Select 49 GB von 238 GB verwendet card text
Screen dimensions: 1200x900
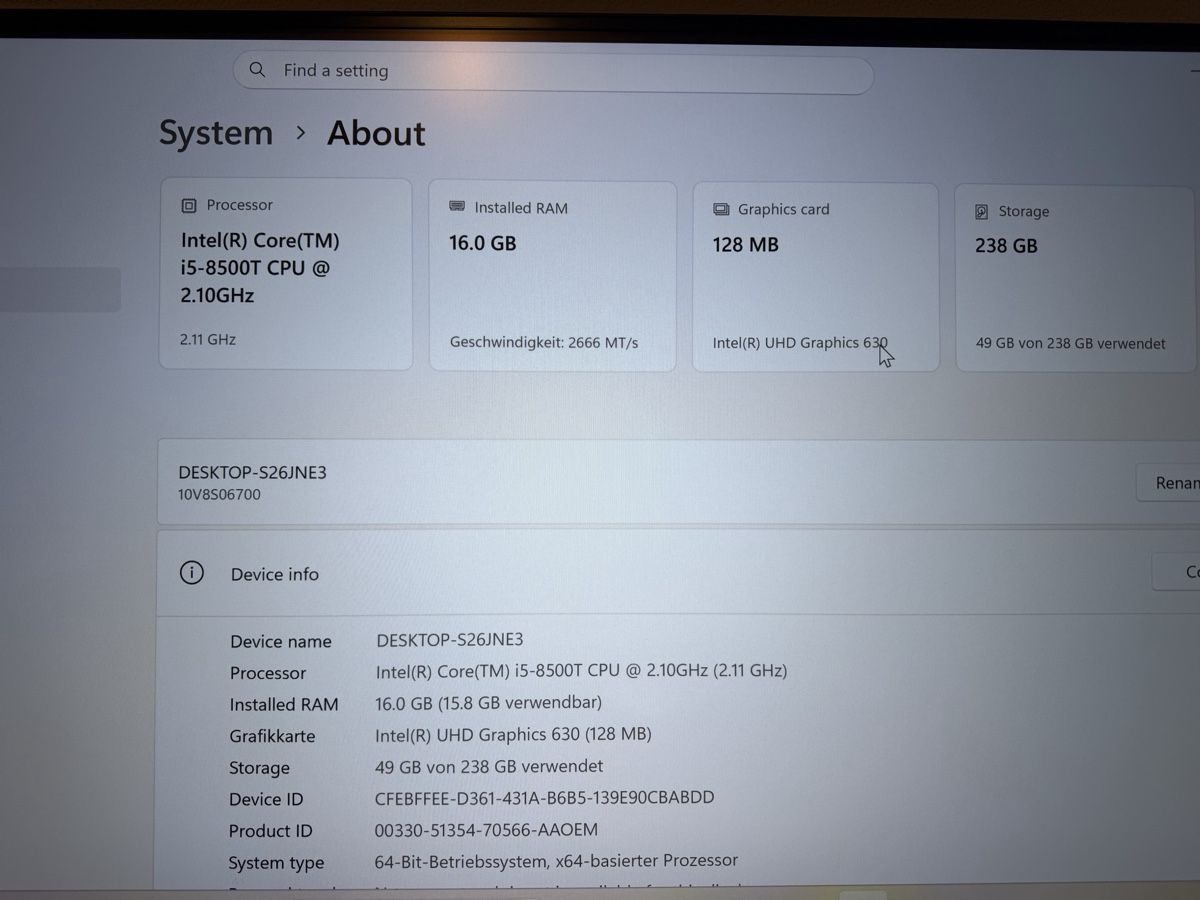click(x=1071, y=343)
